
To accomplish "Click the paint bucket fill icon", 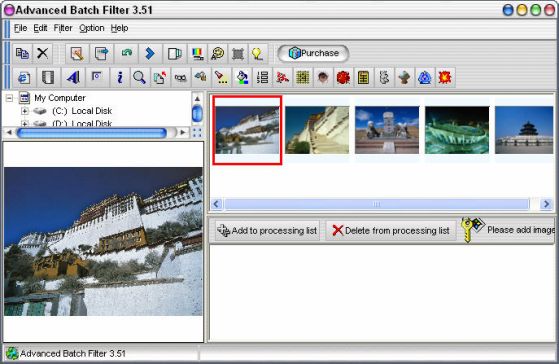I will [x=242, y=77].
